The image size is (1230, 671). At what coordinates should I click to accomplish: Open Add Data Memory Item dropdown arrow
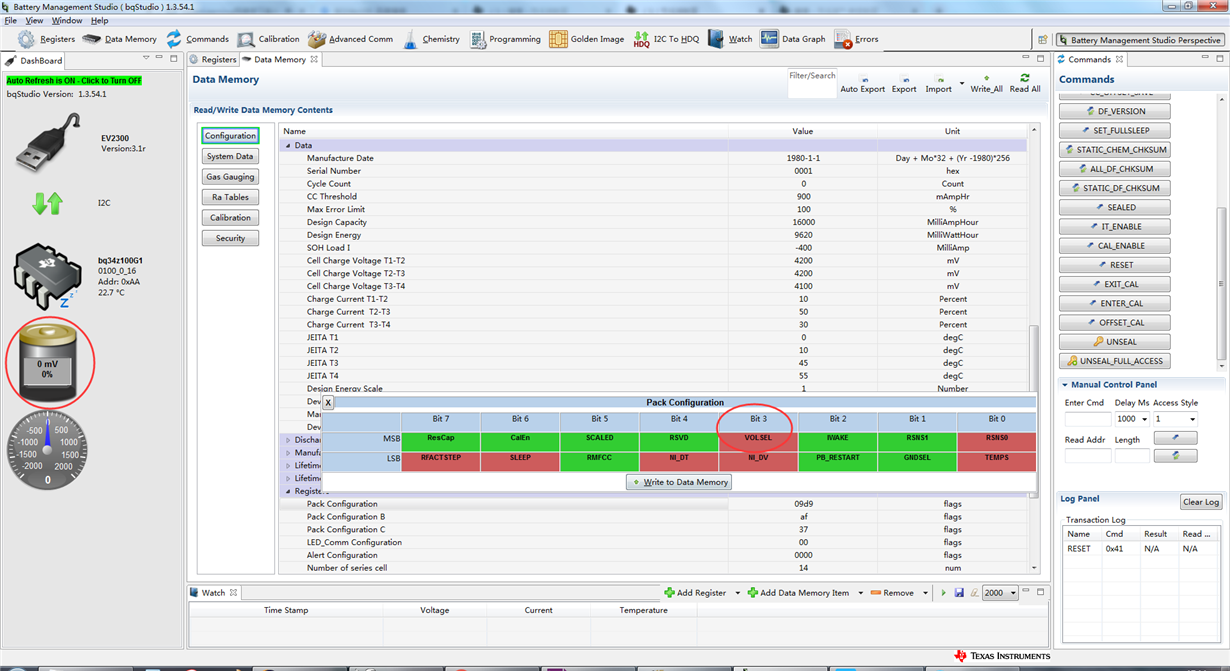pos(860,593)
